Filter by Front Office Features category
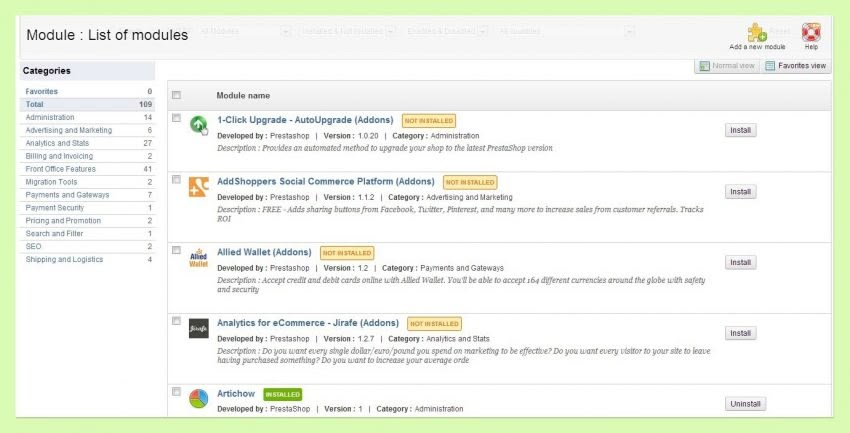Image resolution: width=850 pixels, height=433 pixels. (89, 169)
